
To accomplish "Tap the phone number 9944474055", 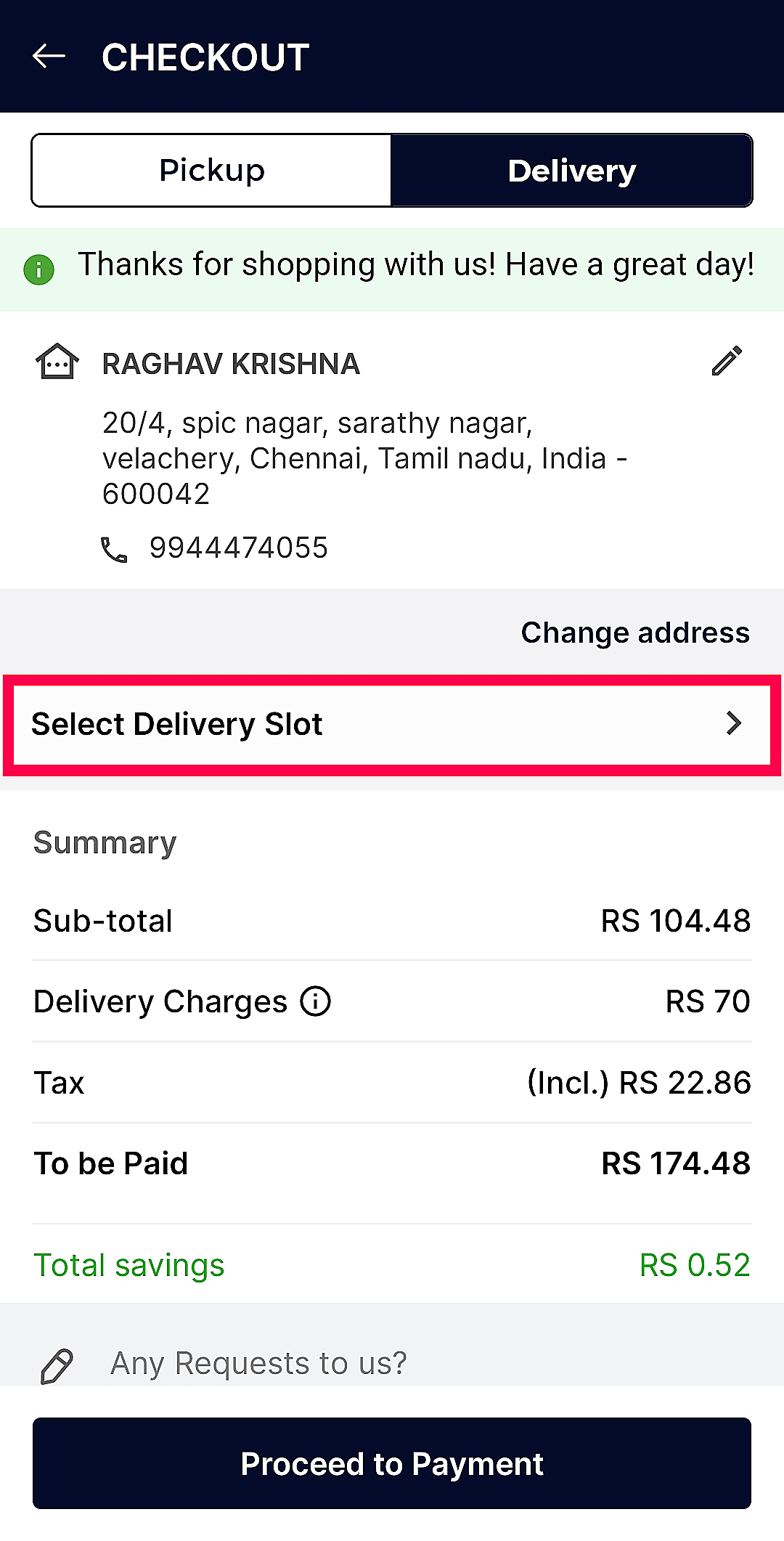I will [x=239, y=548].
